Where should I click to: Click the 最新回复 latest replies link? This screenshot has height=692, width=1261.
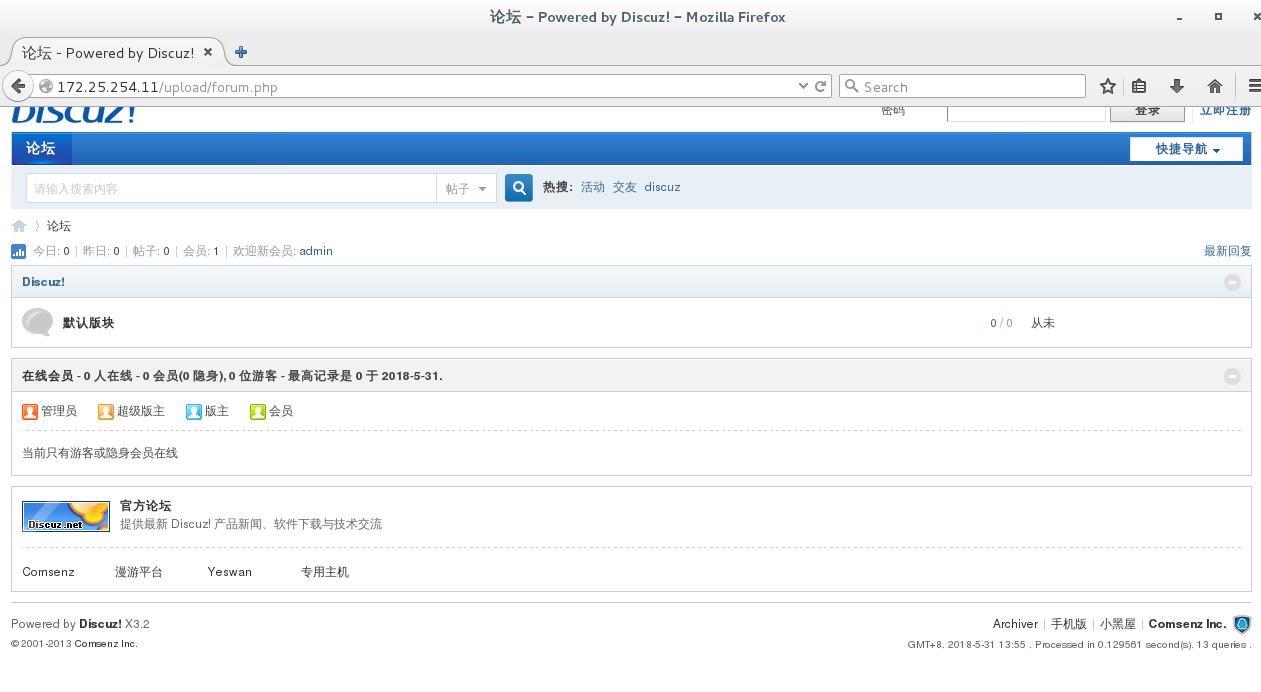(1228, 251)
